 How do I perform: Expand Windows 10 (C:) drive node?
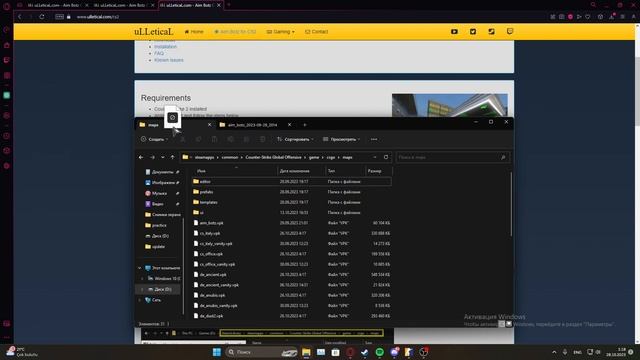click(x=142, y=279)
